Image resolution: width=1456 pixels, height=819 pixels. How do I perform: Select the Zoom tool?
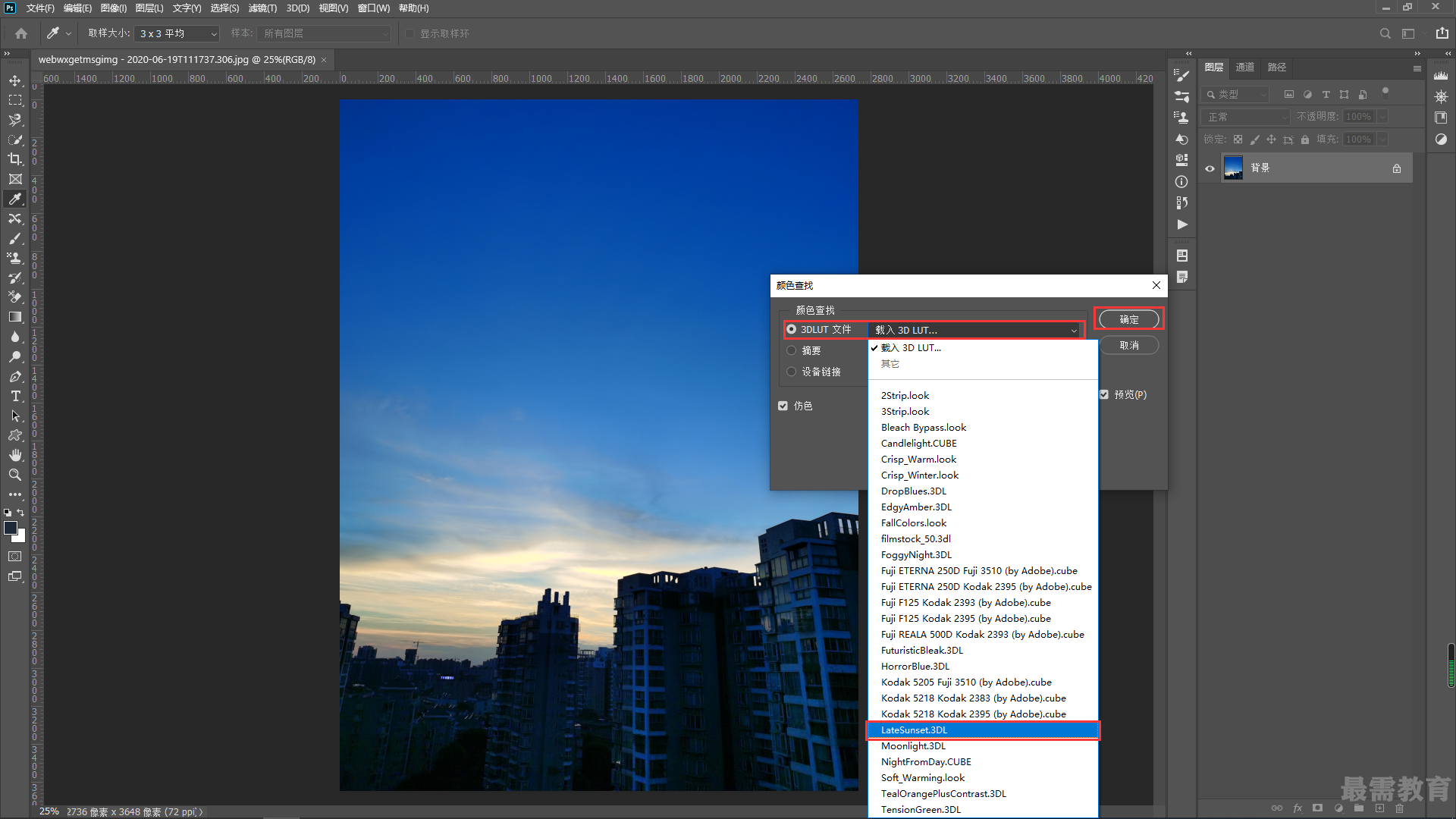15,475
